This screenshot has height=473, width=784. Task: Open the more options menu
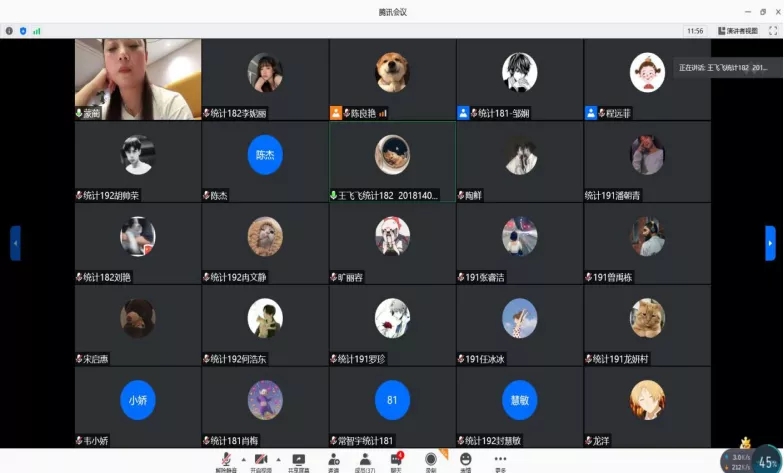[500, 459]
